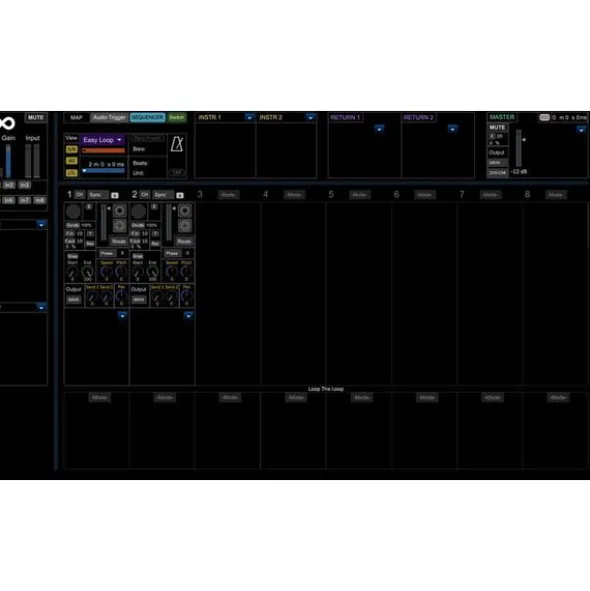Open track 1 Sync dropdown

[98, 195]
